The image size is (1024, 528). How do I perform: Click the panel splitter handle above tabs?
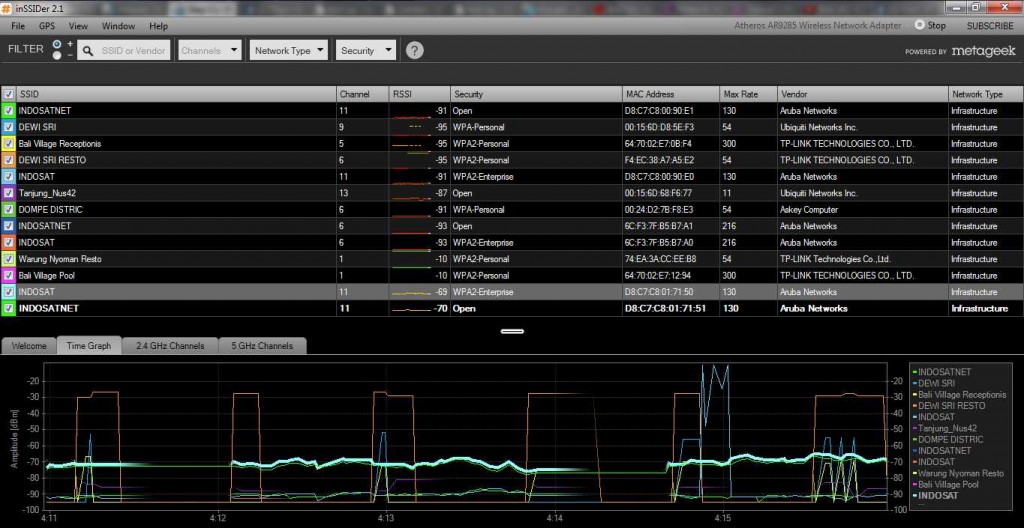click(x=512, y=331)
